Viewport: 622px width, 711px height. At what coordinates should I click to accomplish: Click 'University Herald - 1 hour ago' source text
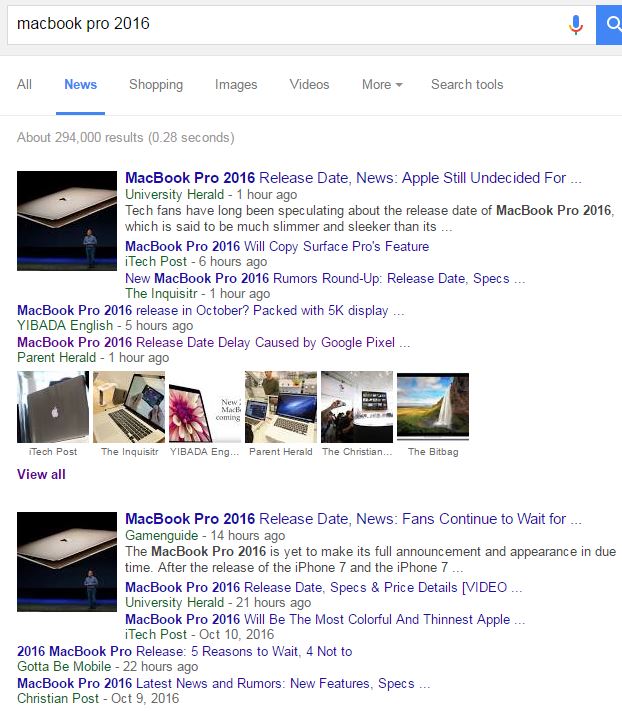coord(211,195)
